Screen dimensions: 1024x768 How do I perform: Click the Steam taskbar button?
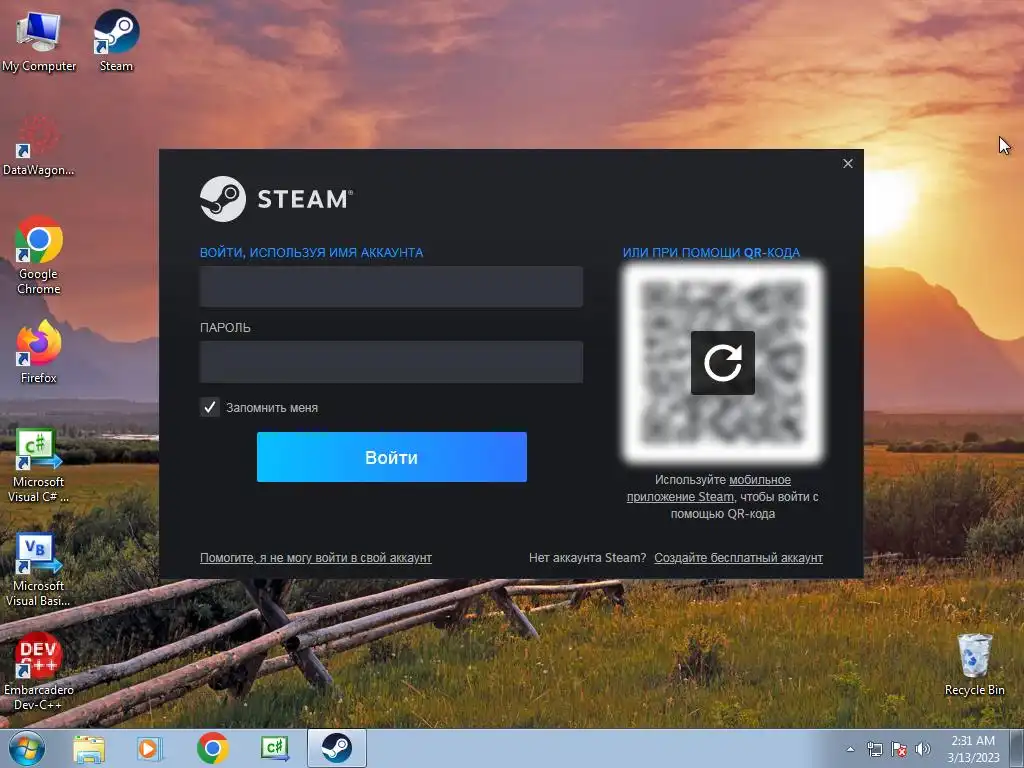(x=337, y=748)
